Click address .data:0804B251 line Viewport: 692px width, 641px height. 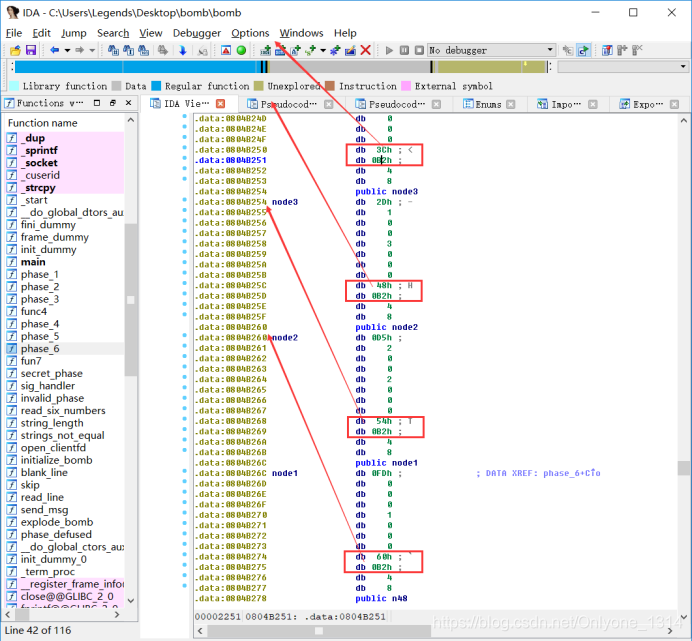coord(230,160)
